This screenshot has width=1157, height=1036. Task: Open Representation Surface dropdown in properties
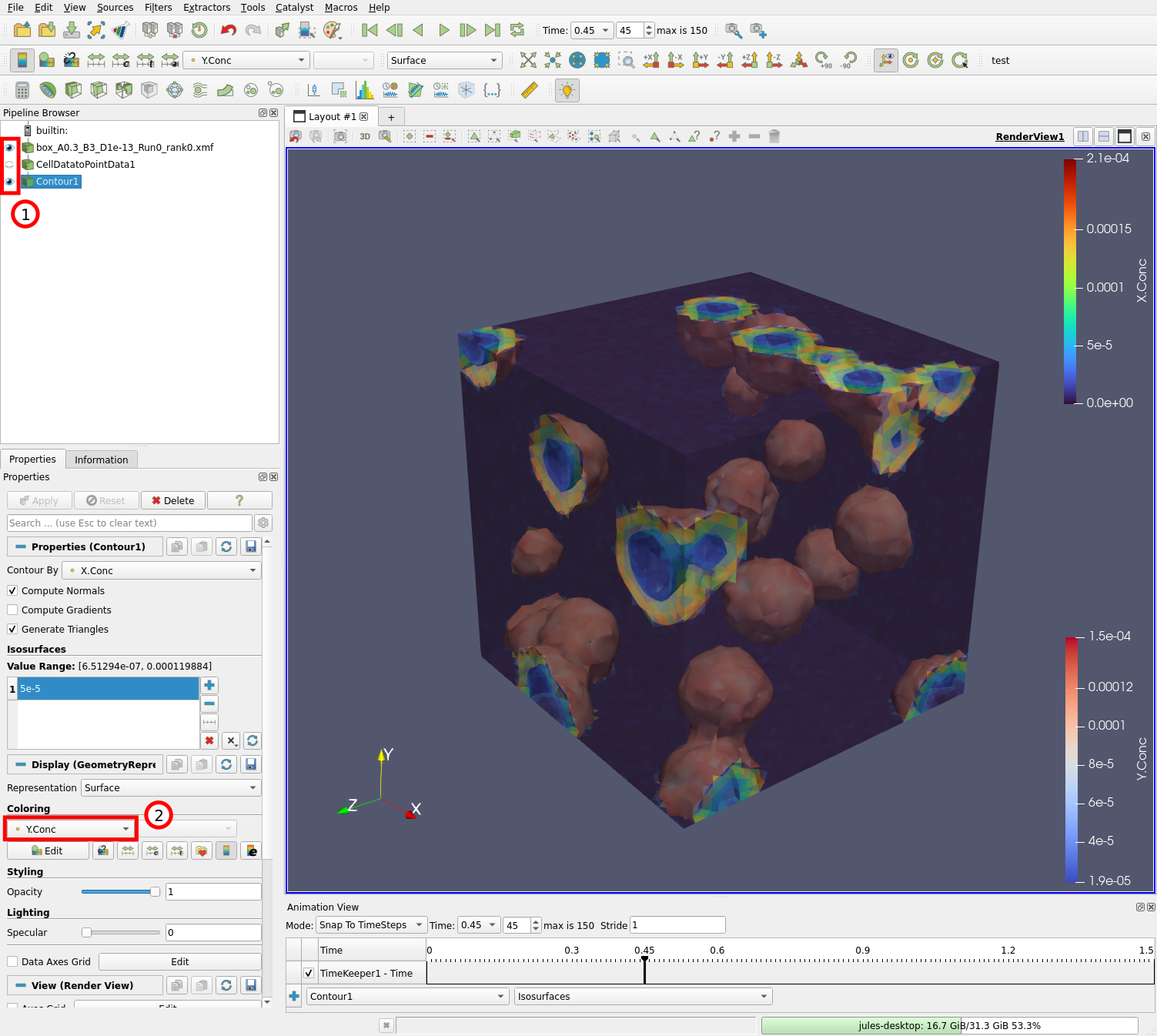click(171, 787)
